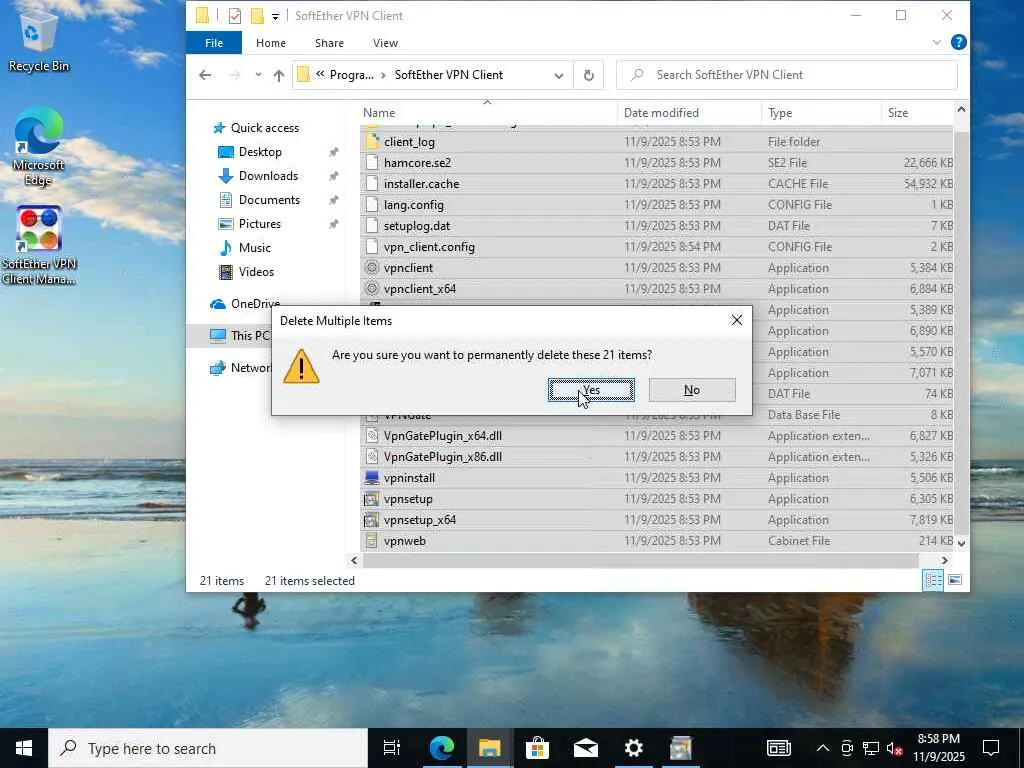The image size is (1024, 768).
Task: Select the lang.config file
Action: pyautogui.click(x=656, y=204)
